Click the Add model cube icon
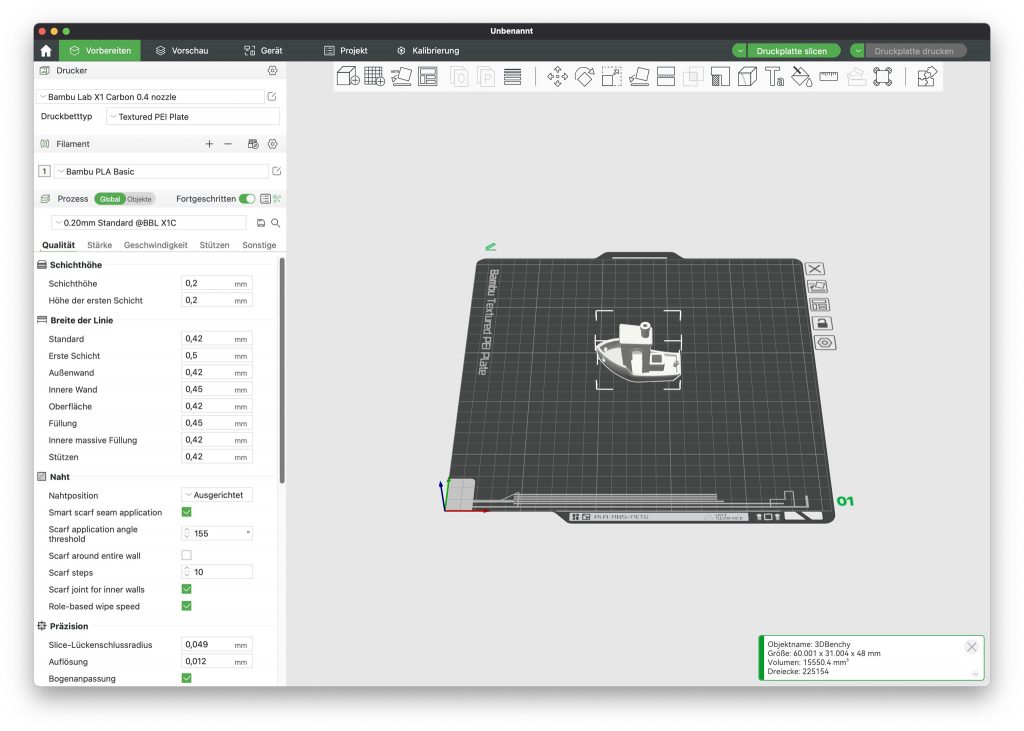This screenshot has height=731, width=1024. [x=347, y=77]
